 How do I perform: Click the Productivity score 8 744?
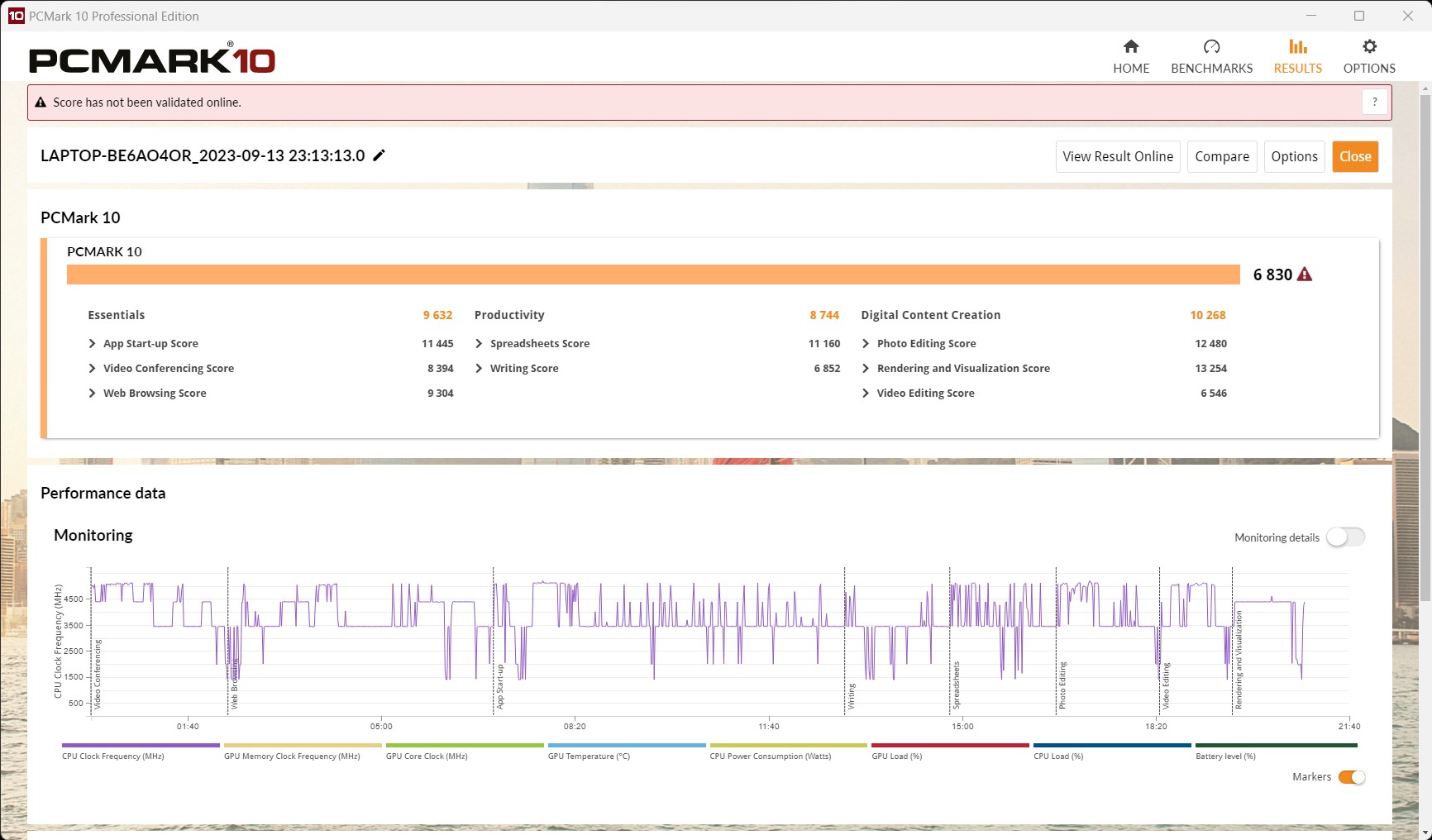[x=824, y=315]
